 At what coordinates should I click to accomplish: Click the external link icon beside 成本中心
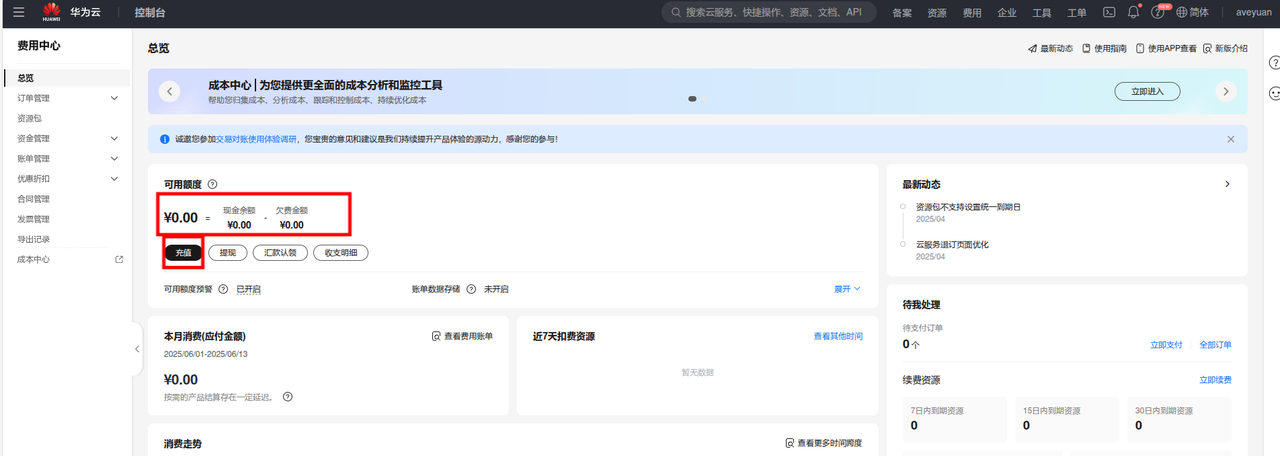pyautogui.click(x=119, y=260)
